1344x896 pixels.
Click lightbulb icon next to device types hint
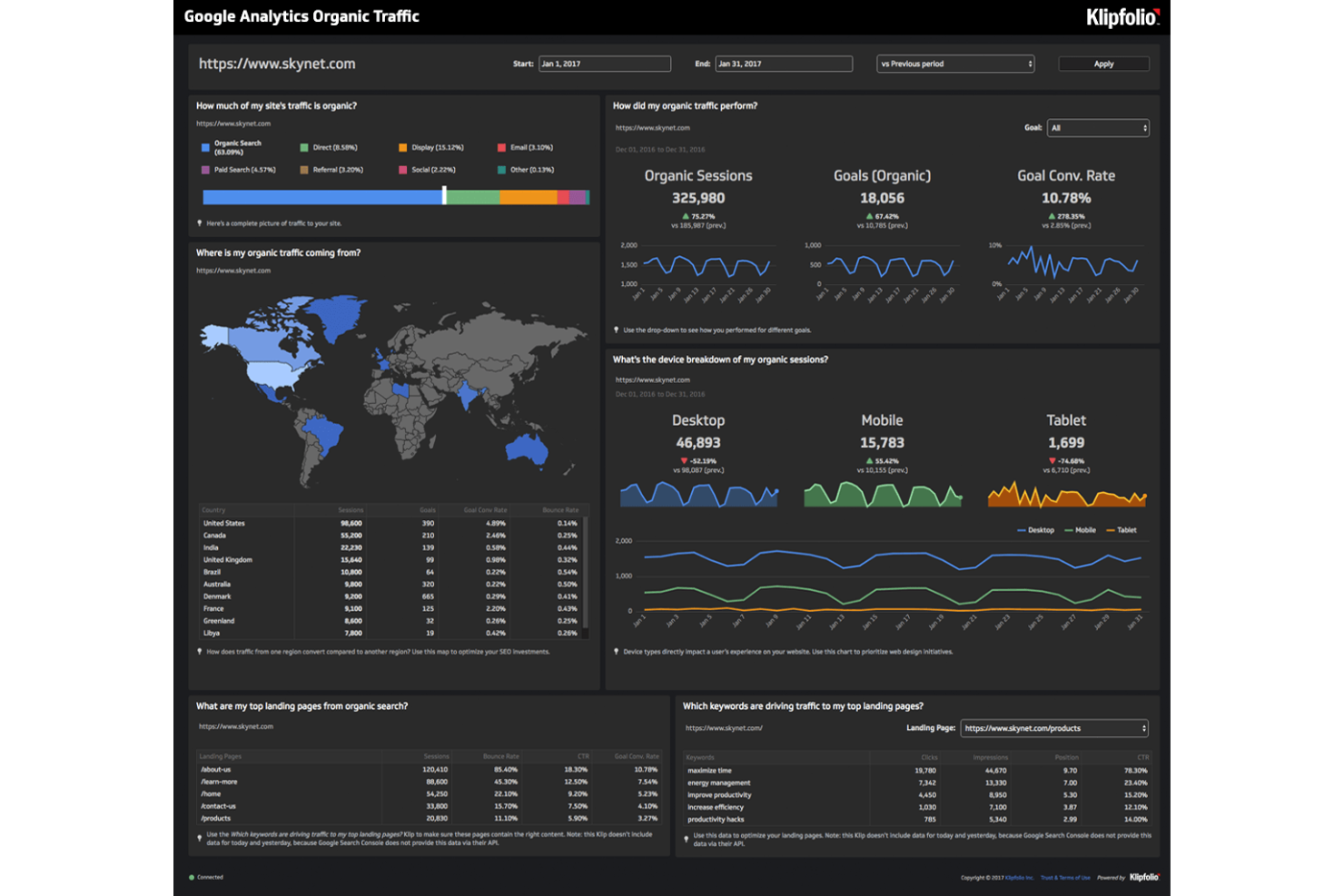tap(617, 652)
